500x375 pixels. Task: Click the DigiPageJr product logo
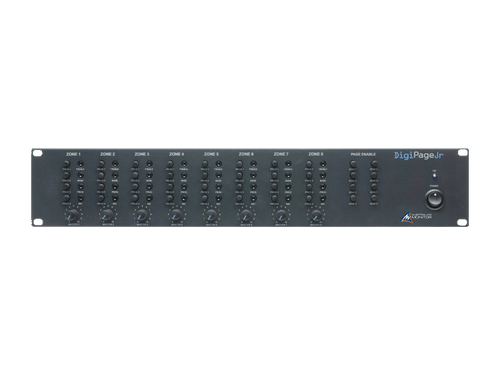(x=419, y=155)
